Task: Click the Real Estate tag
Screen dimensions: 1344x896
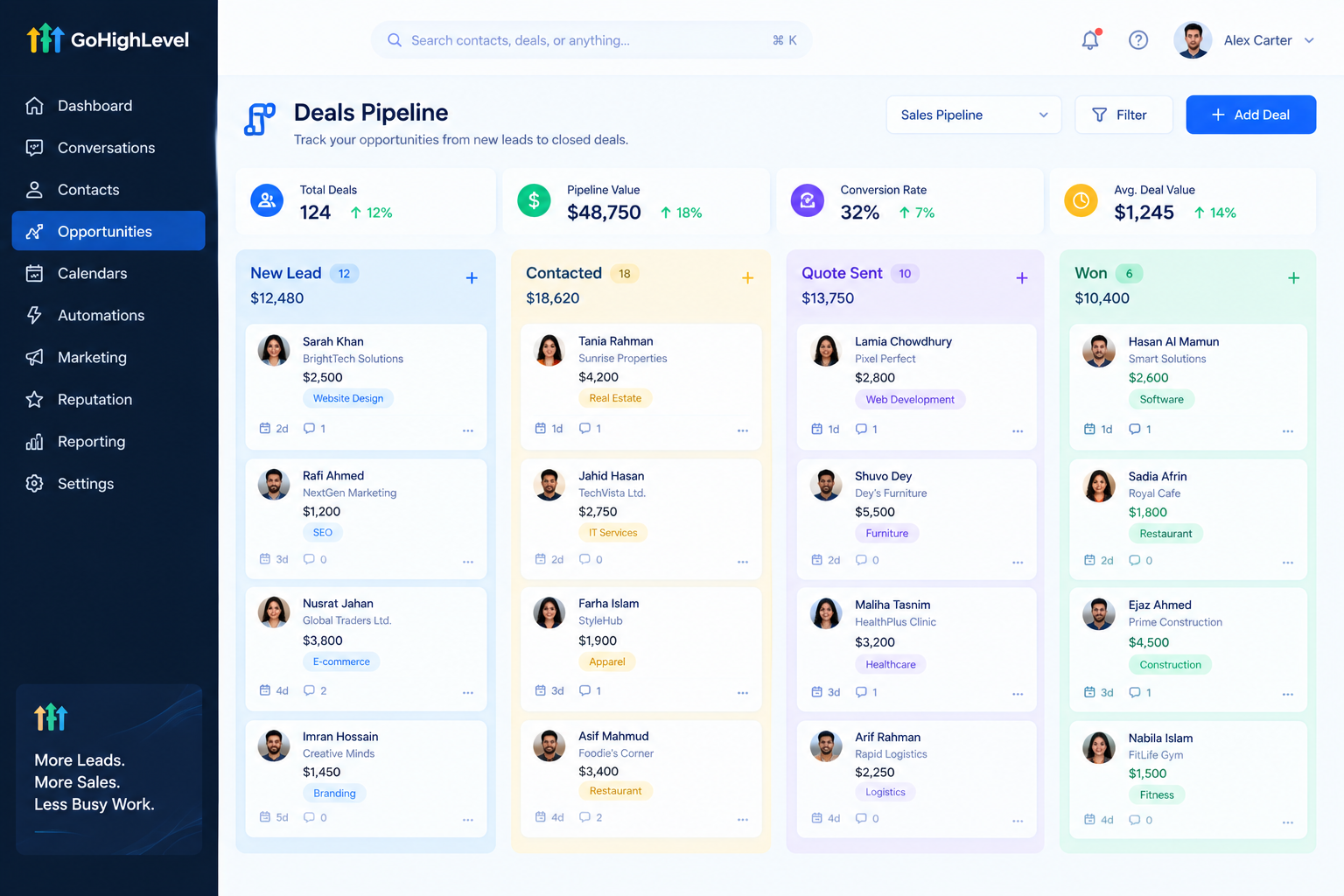Action: pos(615,398)
